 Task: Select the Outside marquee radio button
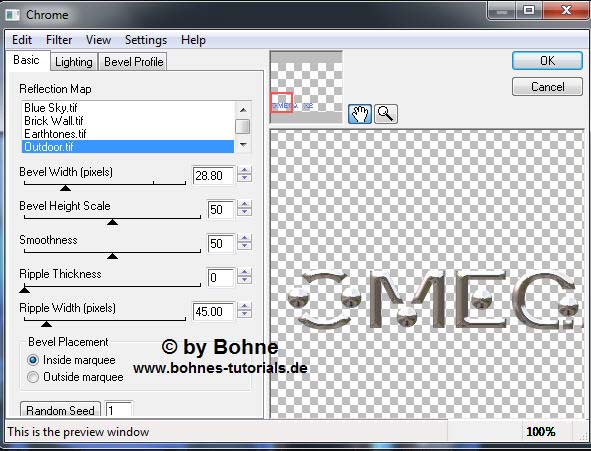point(33,377)
